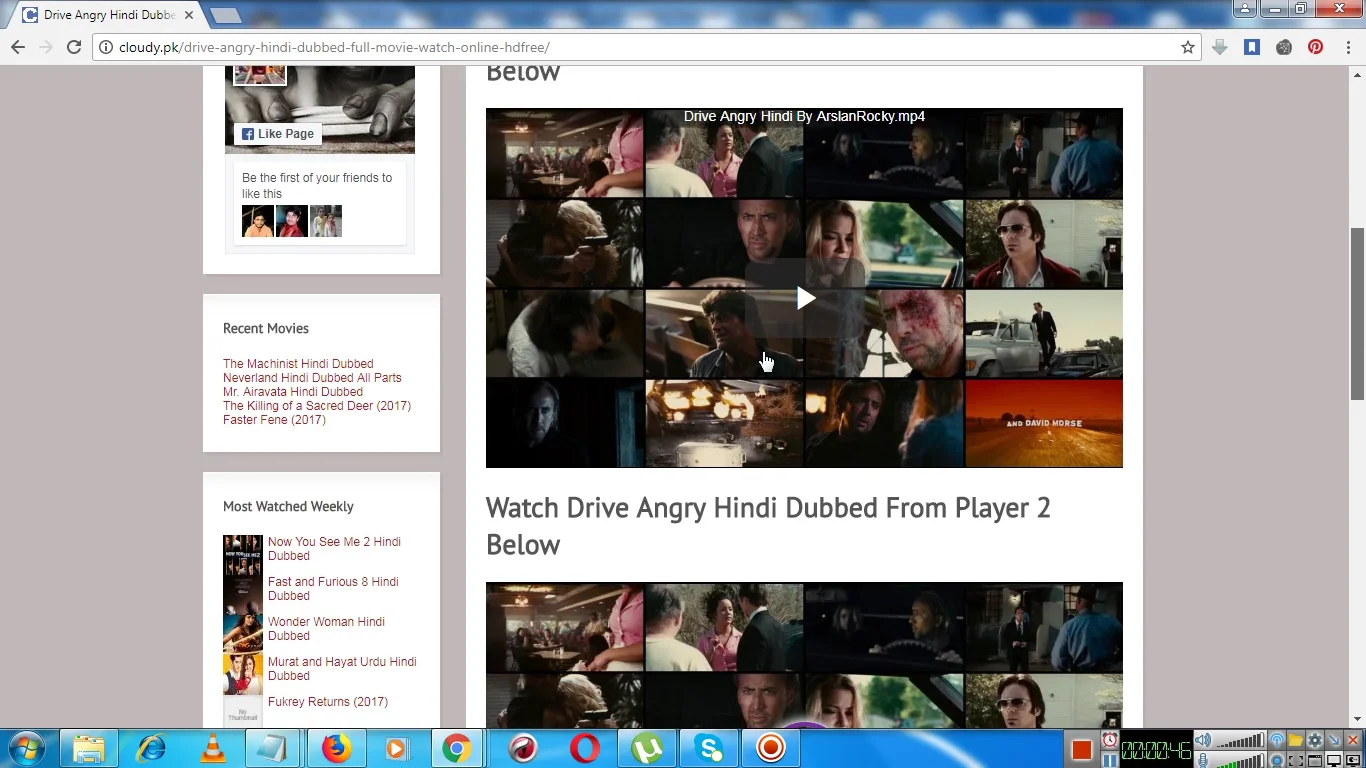This screenshot has height=768, width=1366.
Task: Open a new browser tab
Action: [x=226, y=16]
